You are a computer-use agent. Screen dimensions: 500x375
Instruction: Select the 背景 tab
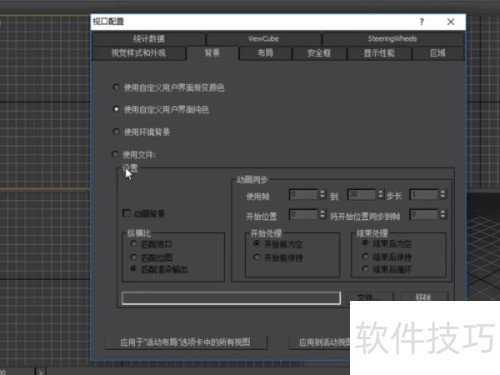pyautogui.click(x=212, y=53)
